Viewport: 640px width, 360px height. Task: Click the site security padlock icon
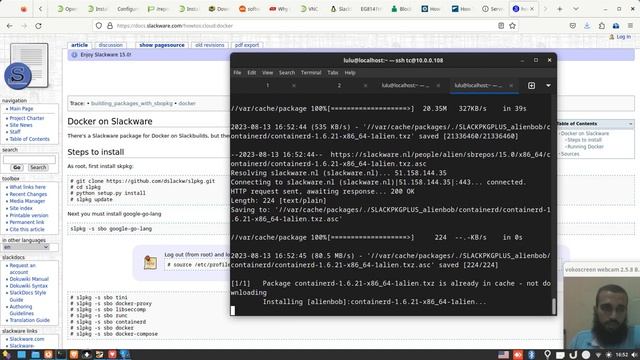(x=110, y=26)
